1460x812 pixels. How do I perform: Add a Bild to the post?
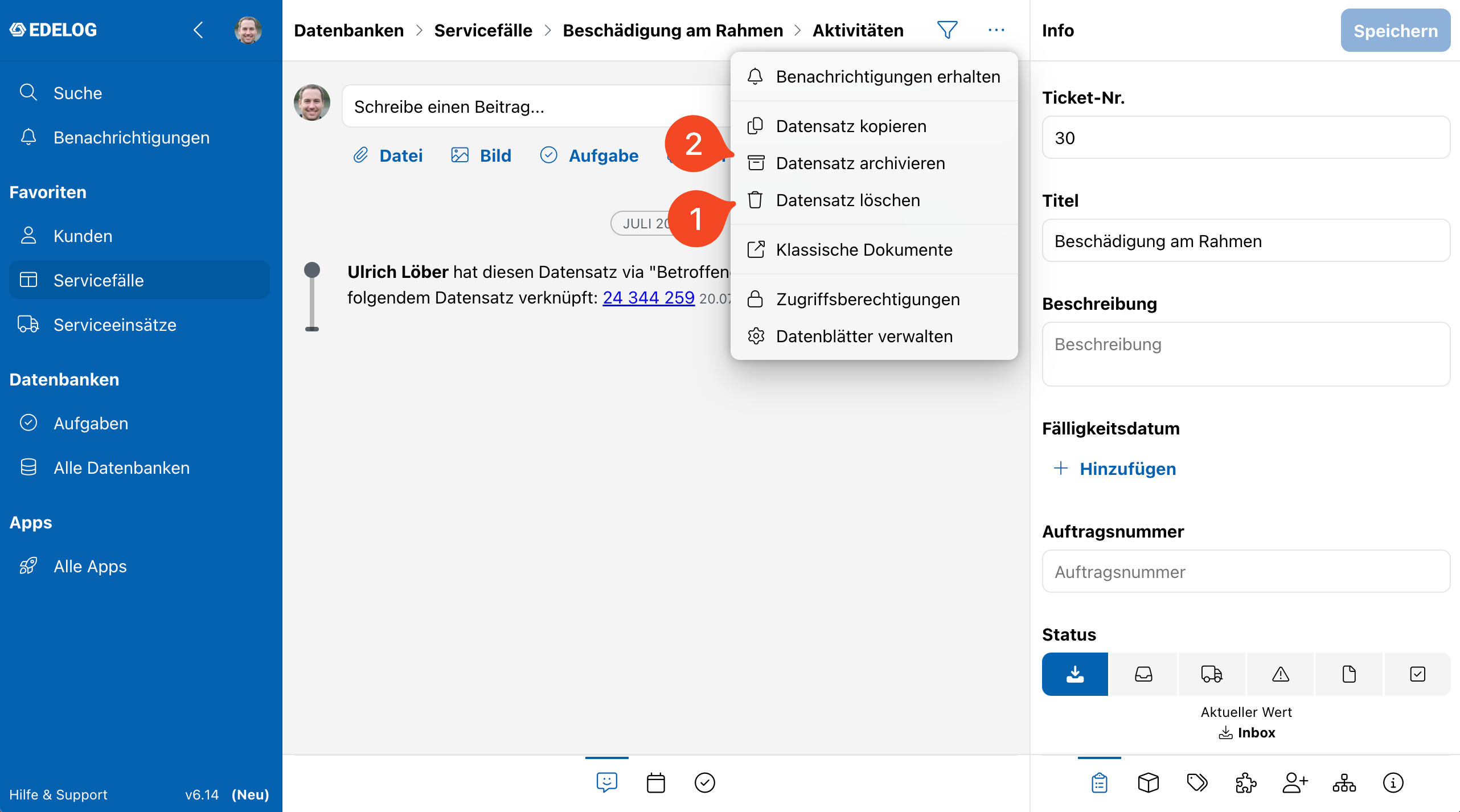(481, 155)
